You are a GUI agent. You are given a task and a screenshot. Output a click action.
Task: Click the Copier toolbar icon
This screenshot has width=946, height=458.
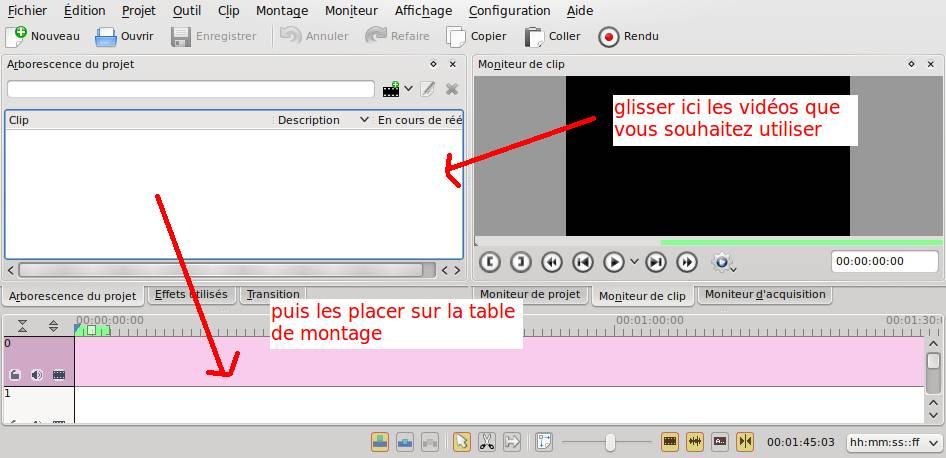click(x=456, y=37)
